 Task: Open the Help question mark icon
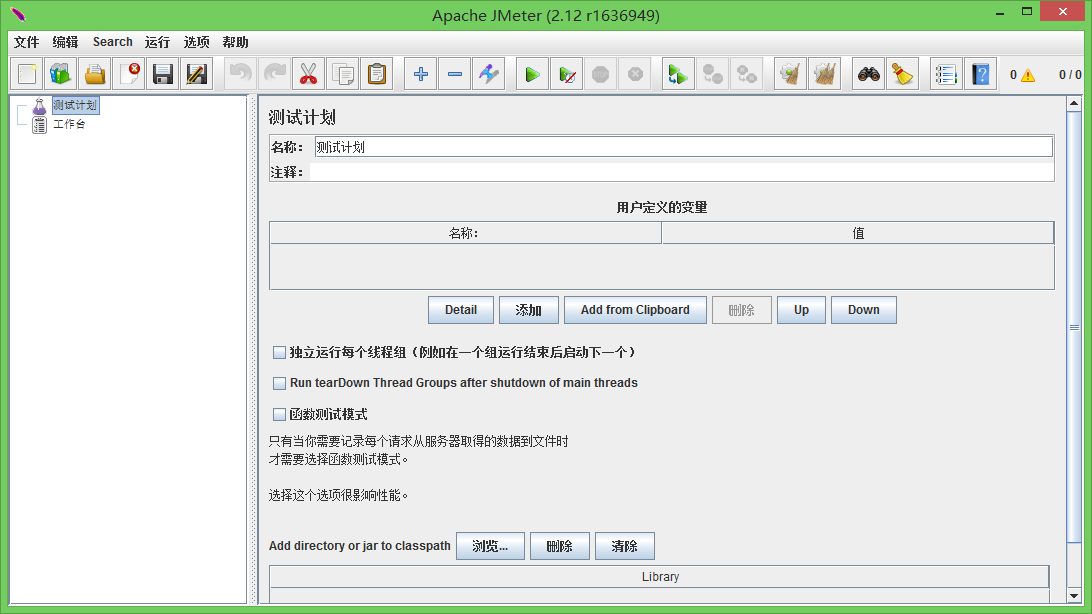coord(981,74)
